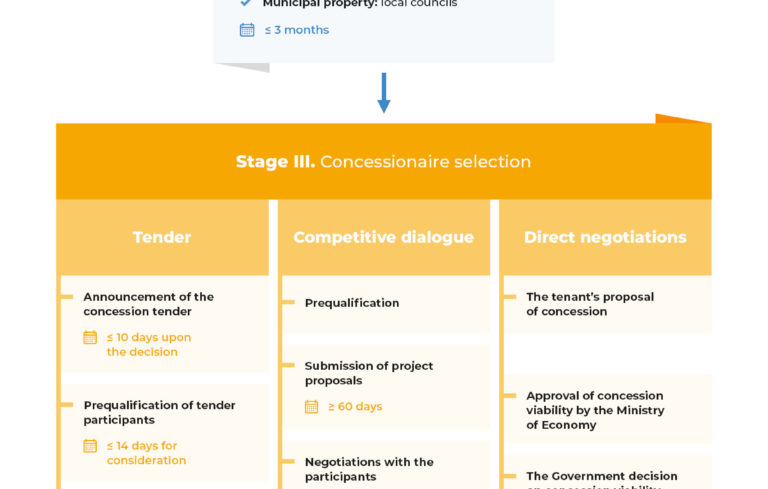Click calendar icon beside ≥ 60 days

[x=312, y=407]
